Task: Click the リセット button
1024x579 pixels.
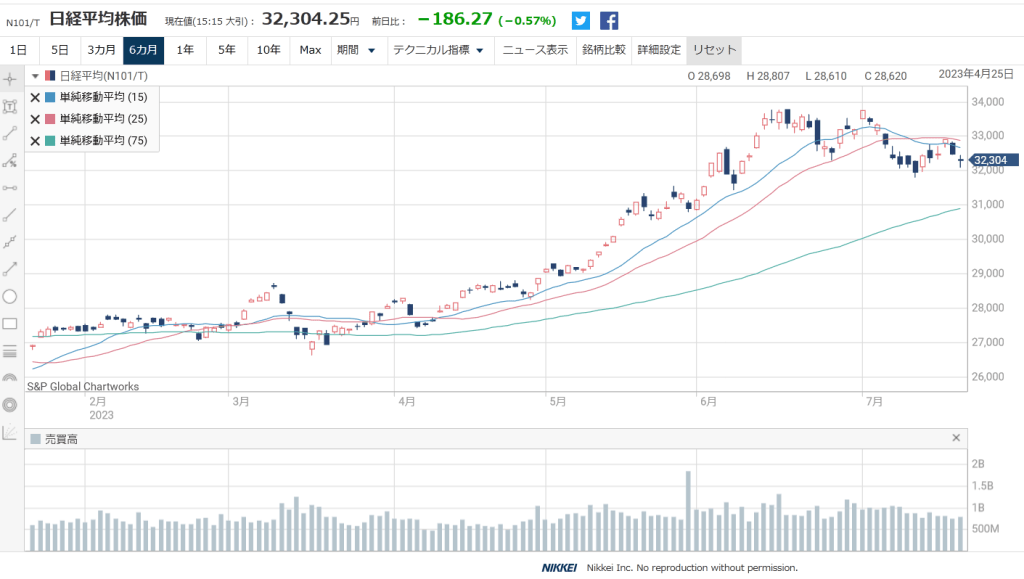Action: click(x=714, y=50)
